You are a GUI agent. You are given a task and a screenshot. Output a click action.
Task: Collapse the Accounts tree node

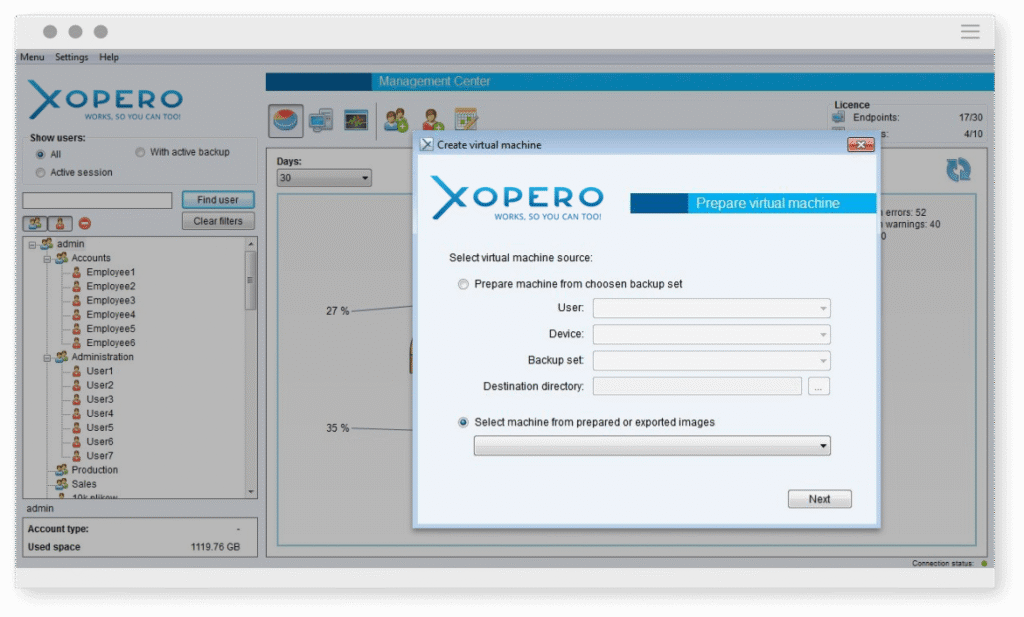[47, 259]
